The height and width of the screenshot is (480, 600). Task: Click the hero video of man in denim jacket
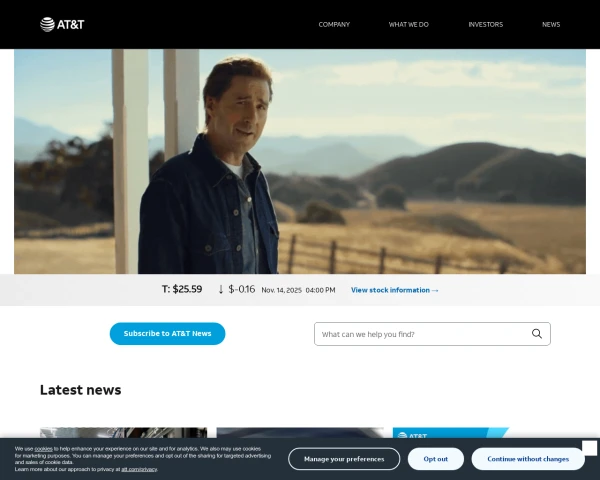(x=300, y=160)
